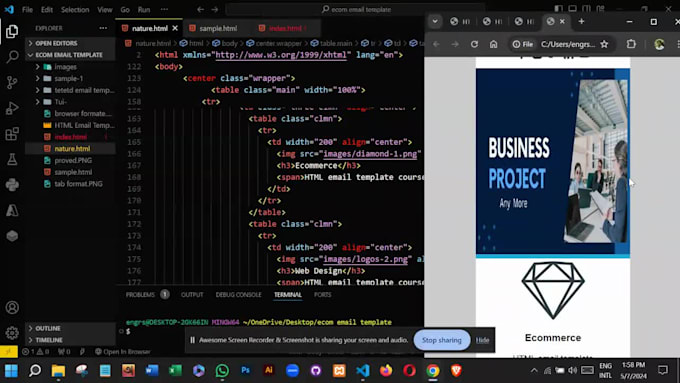Open the Accounts icon in the activity bar
This screenshot has width=680, height=383.
coord(12,308)
